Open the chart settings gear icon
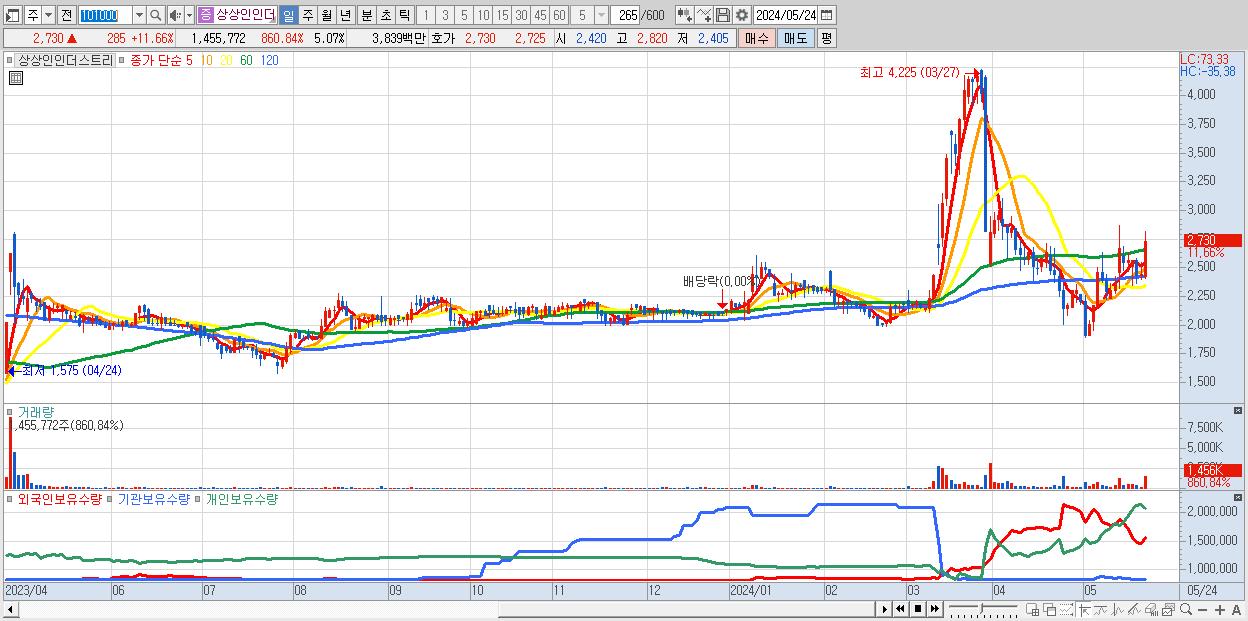Image resolution: width=1248 pixels, height=621 pixels. tap(741, 15)
